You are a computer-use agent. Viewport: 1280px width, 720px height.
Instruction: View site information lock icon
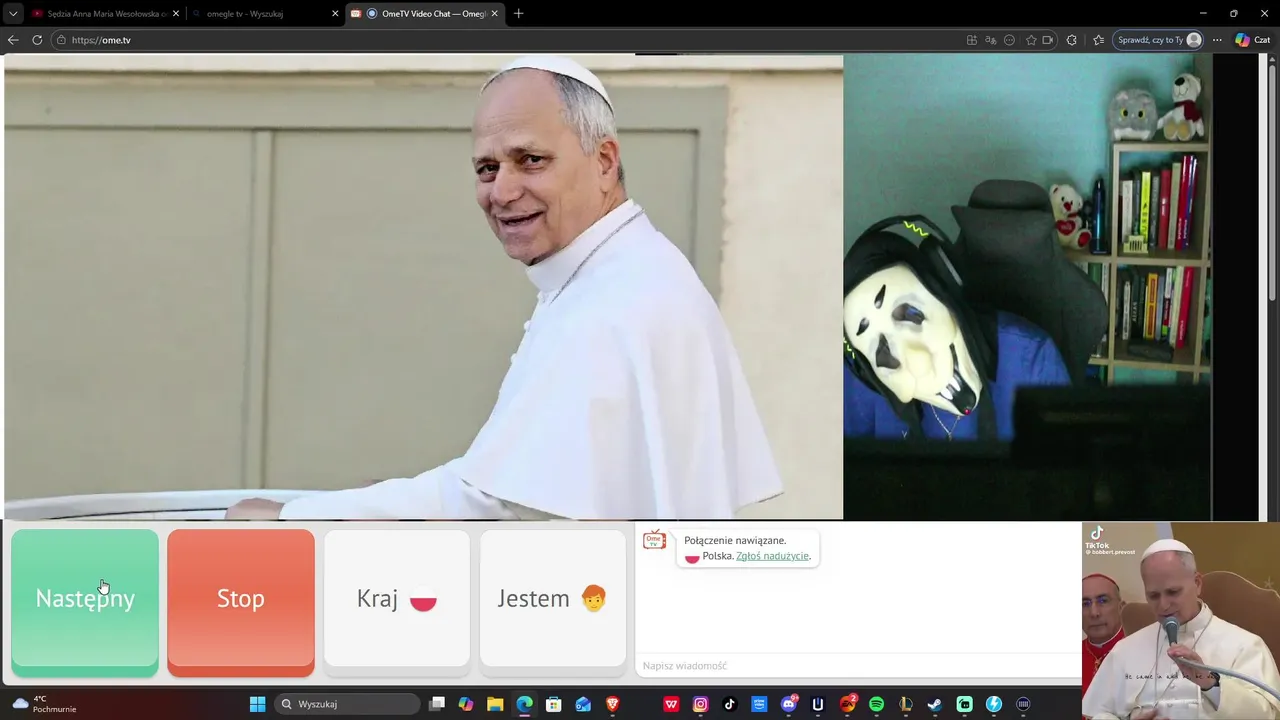tap(61, 40)
